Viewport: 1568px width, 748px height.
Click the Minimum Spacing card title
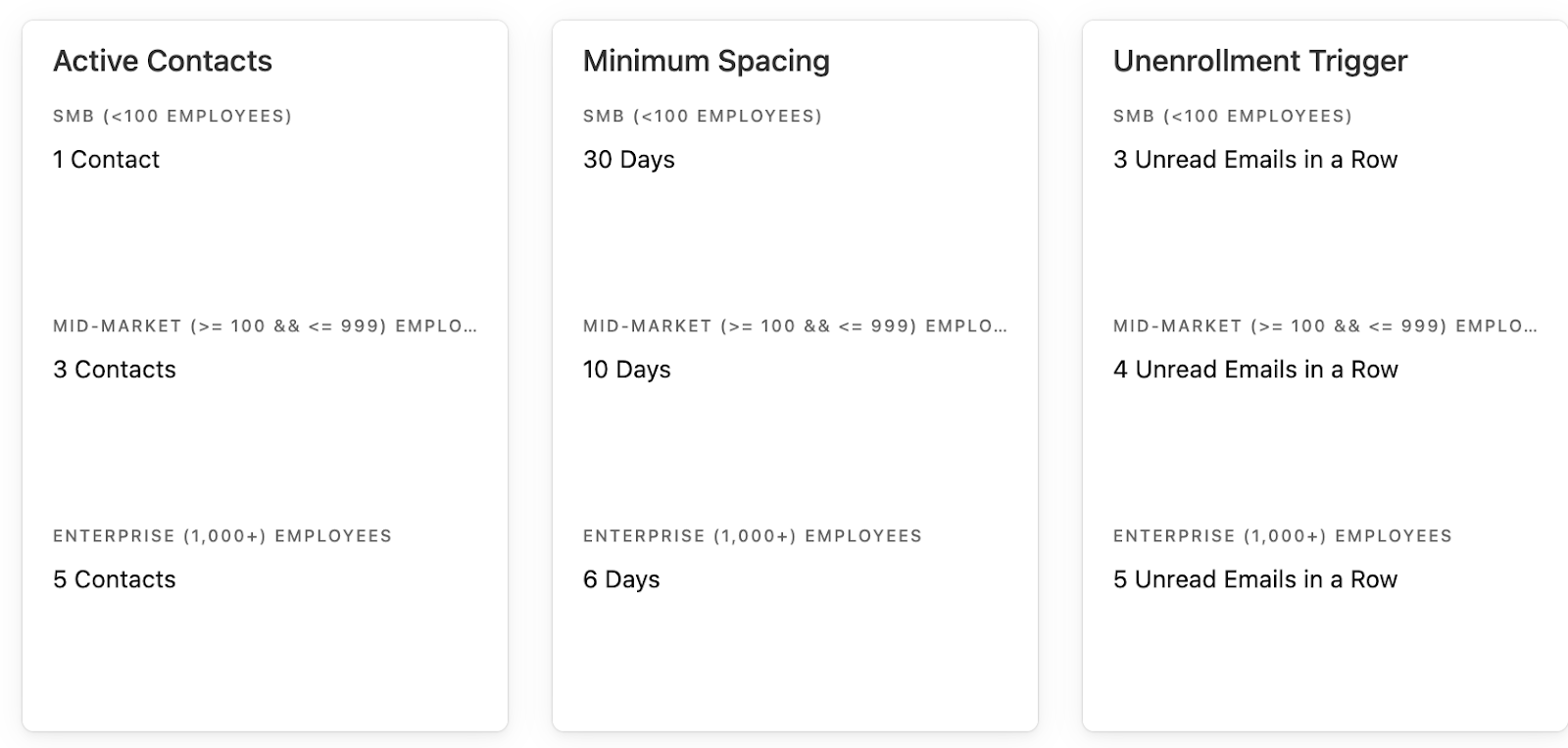tap(706, 61)
